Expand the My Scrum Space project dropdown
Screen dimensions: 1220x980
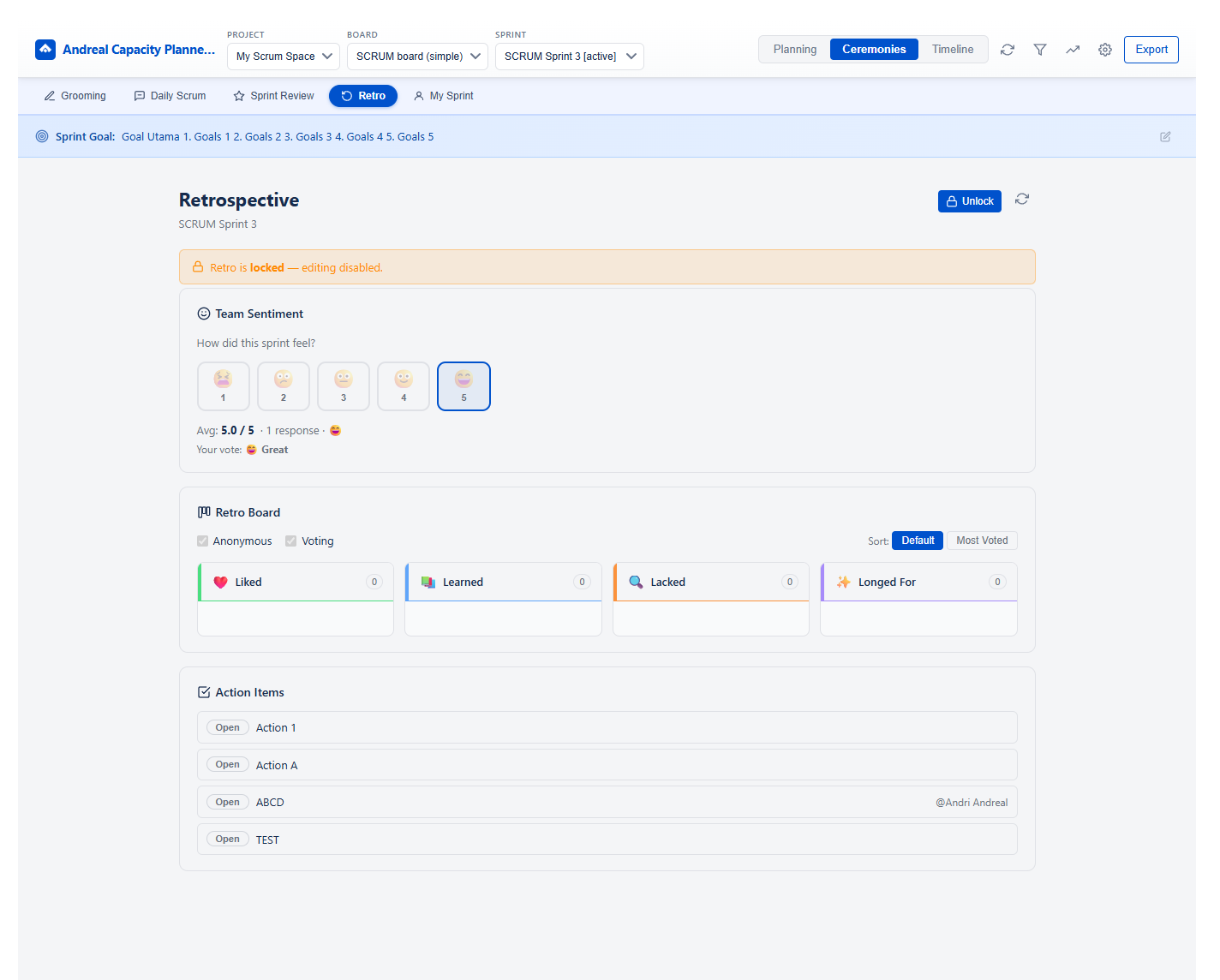coord(284,57)
